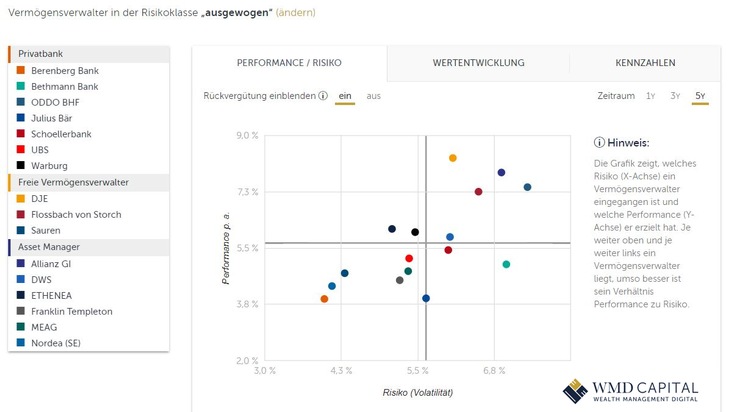Collapse the Privatbank group header

tap(89, 53)
